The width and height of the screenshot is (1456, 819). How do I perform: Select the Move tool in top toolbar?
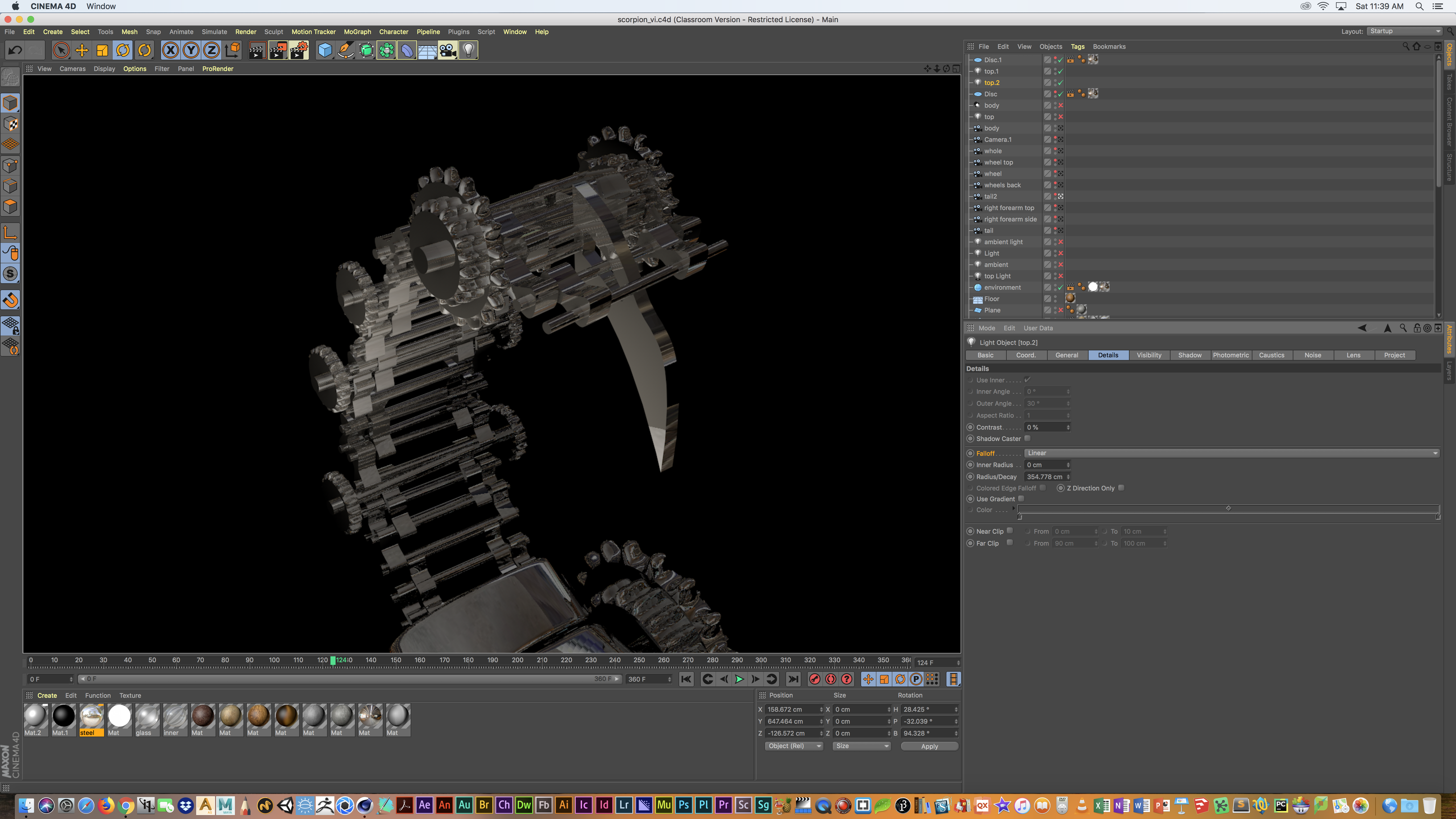coord(81,50)
